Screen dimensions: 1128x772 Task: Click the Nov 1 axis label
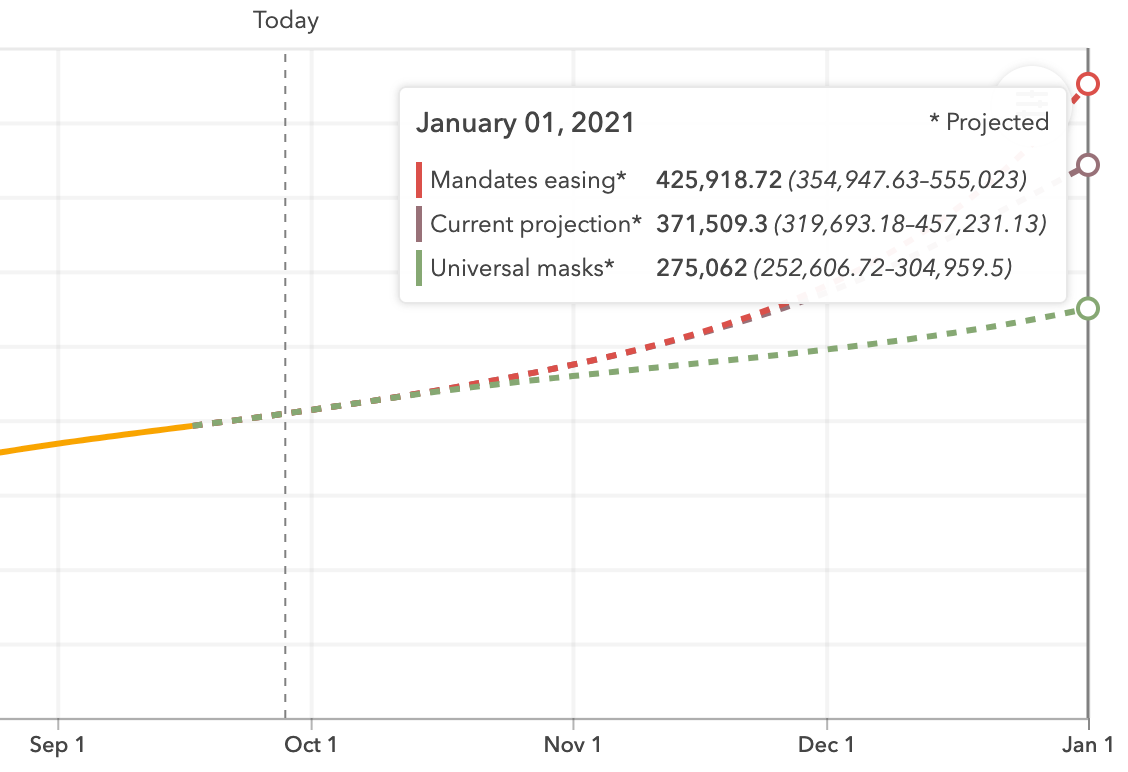coord(574,745)
